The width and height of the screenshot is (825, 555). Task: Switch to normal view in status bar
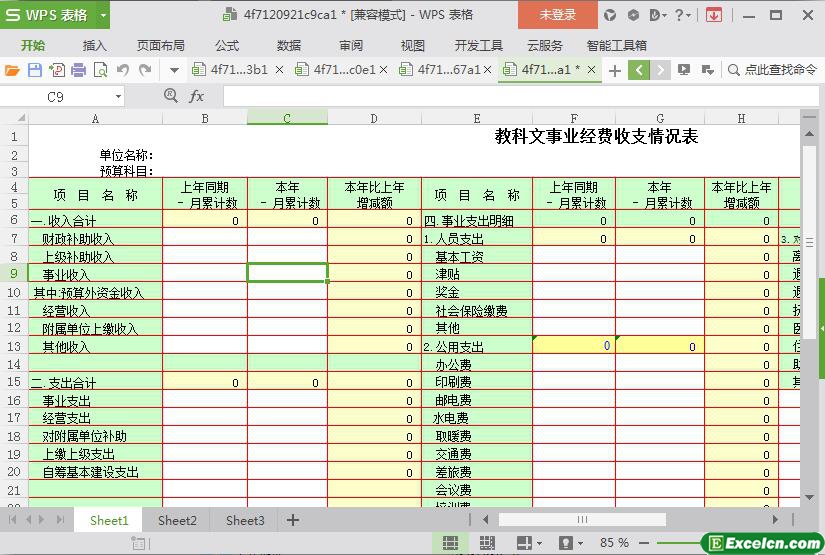pos(451,543)
